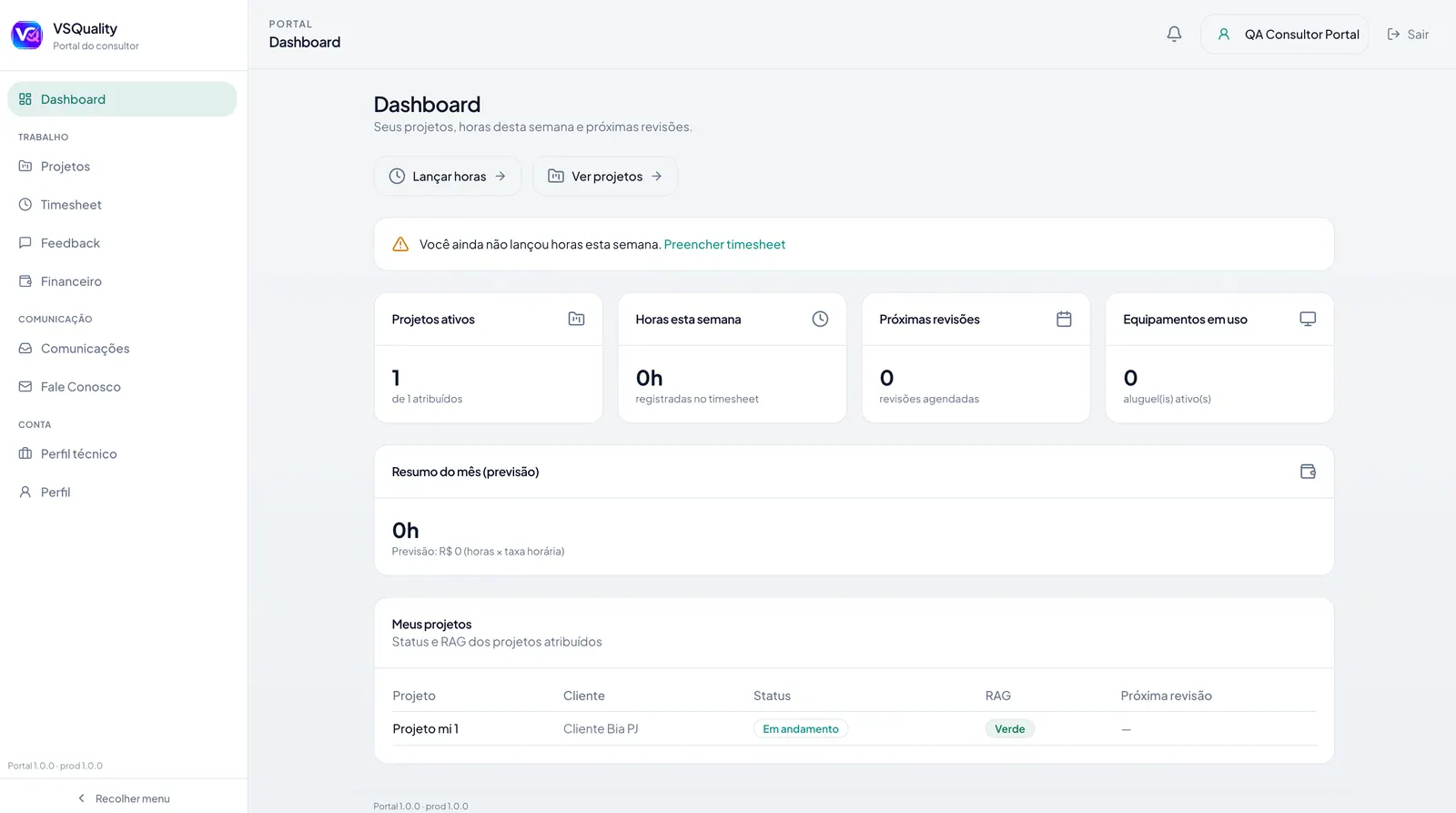Click the folder icon in Ver projetos button
1456x813 pixels.
pyautogui.click(x=556, y=177)
